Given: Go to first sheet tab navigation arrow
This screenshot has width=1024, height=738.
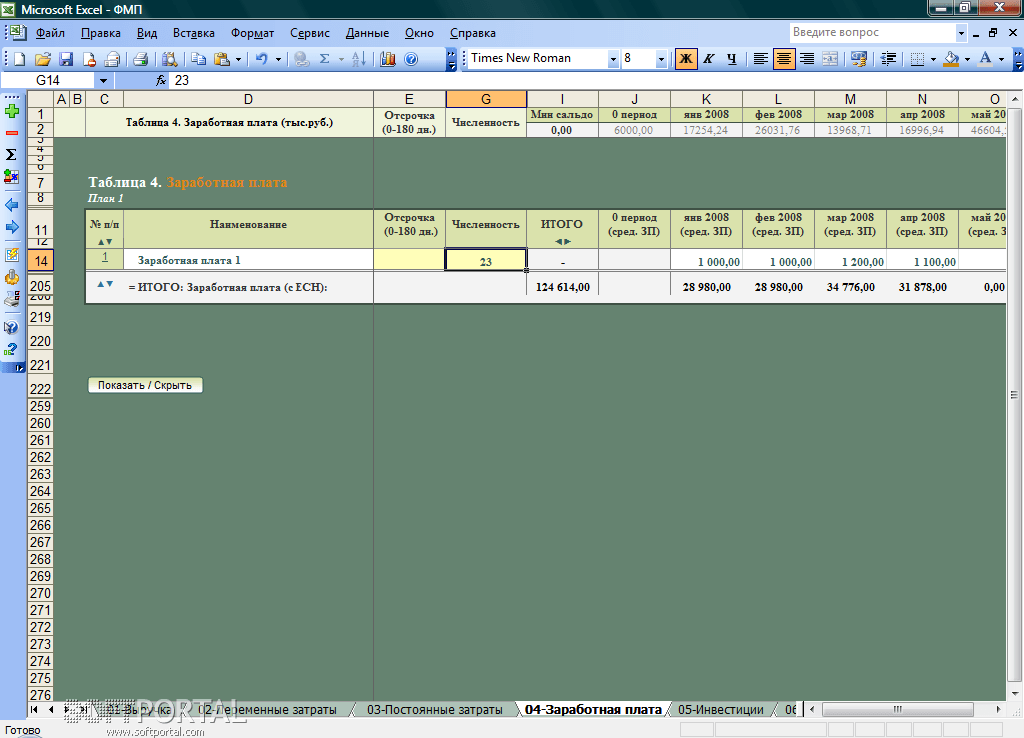Looking at the screenshot, I should tap(34, 709).
